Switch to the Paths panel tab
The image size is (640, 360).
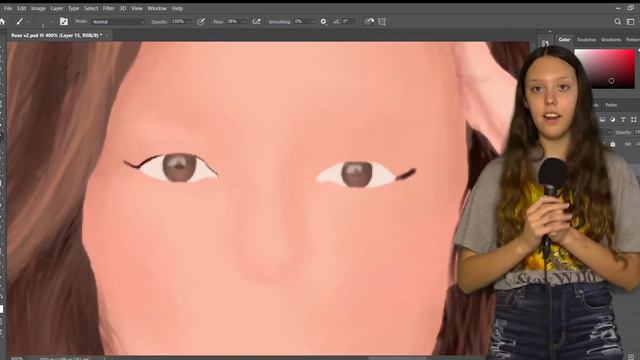(611, 105)
